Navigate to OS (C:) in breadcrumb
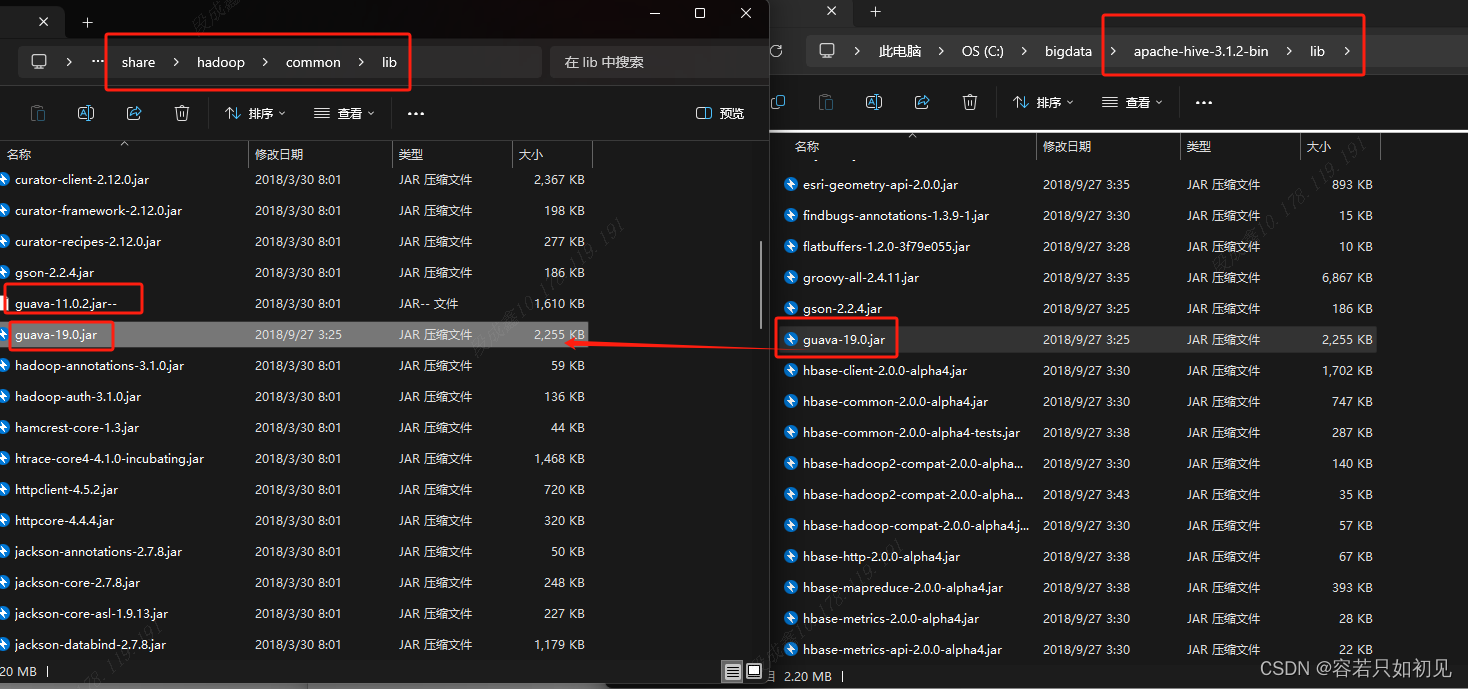1468x689 pixels. tap(982, 51)
